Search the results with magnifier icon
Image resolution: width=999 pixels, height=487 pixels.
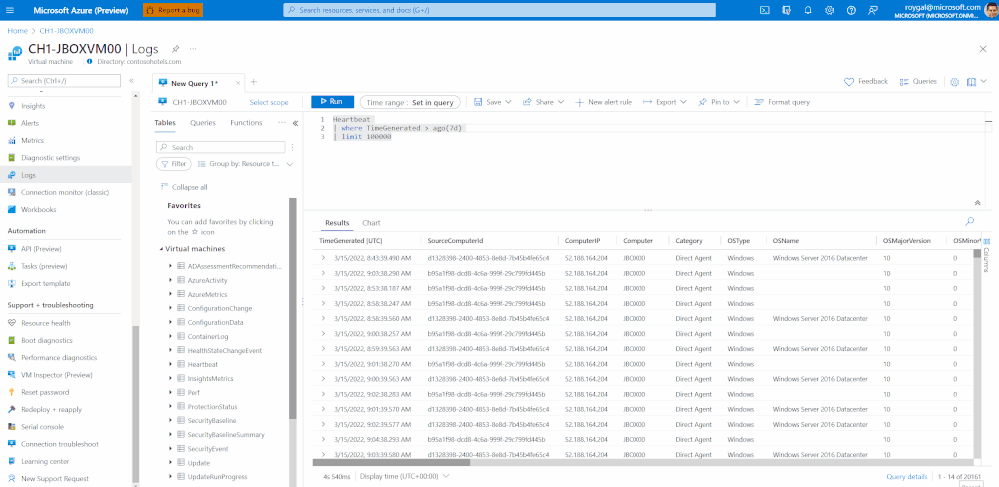tap(970, 221)
